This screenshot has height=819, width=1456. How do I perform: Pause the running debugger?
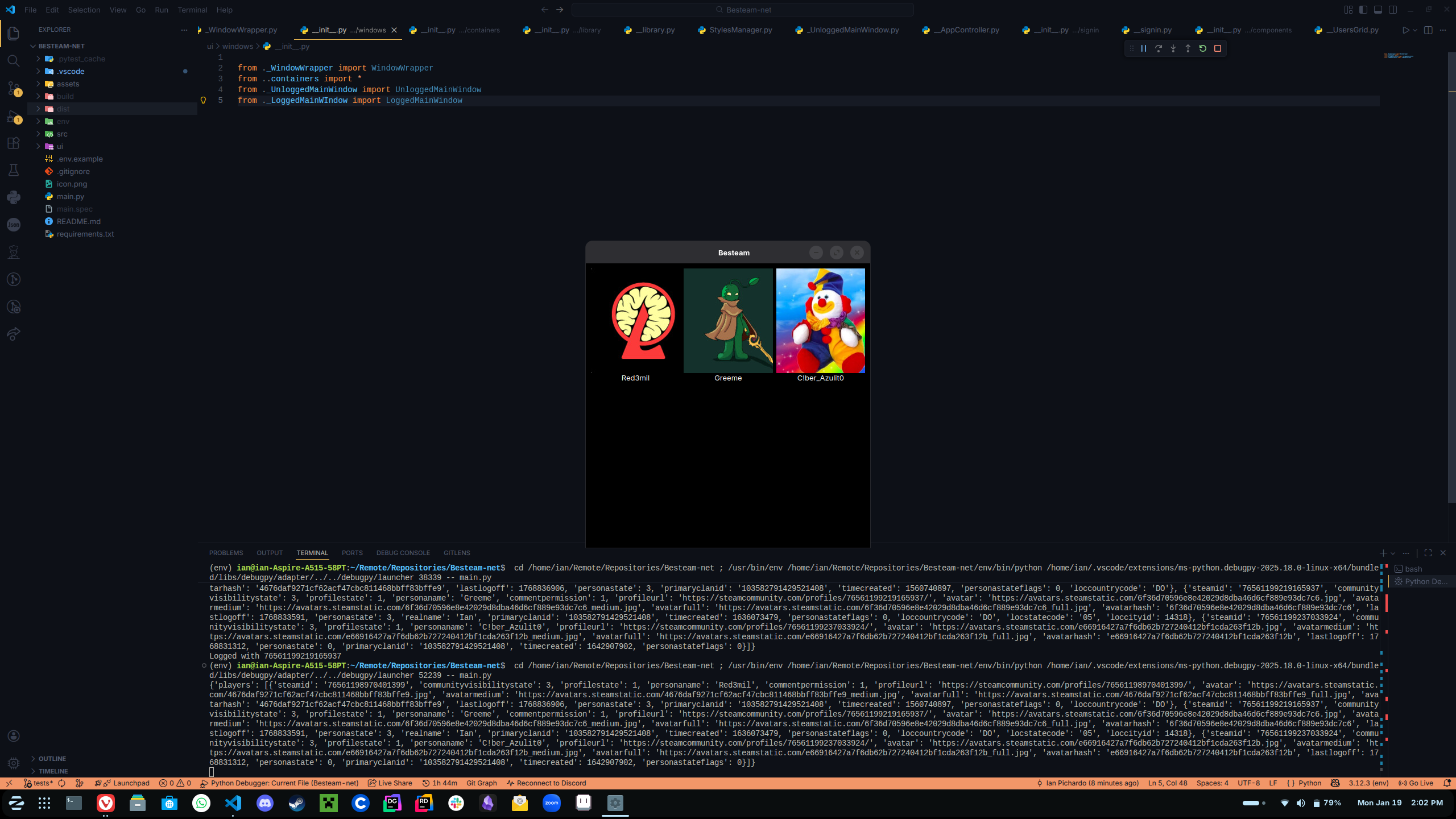[x=1144, y=49]
